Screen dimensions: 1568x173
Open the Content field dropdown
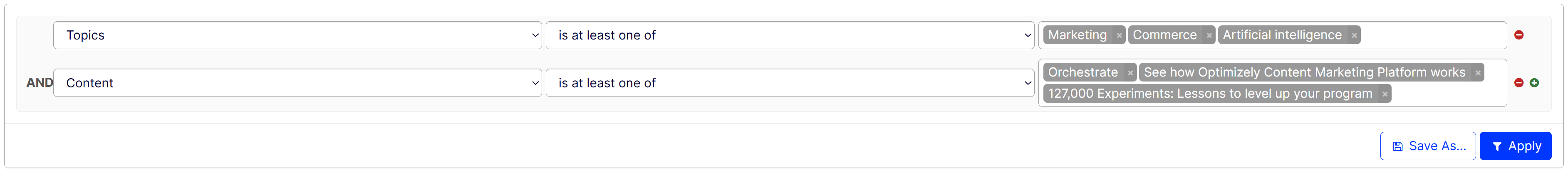click(x=297, y=83)
